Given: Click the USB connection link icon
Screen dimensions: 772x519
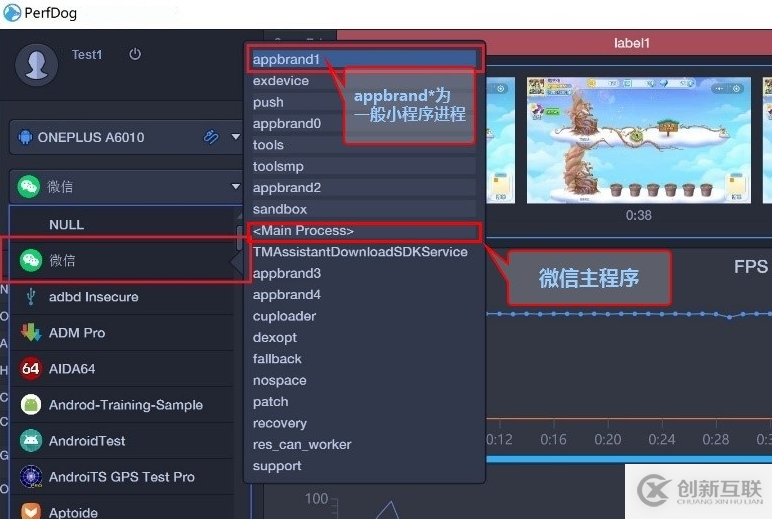Looking at the screenshot, I should 211,137.
